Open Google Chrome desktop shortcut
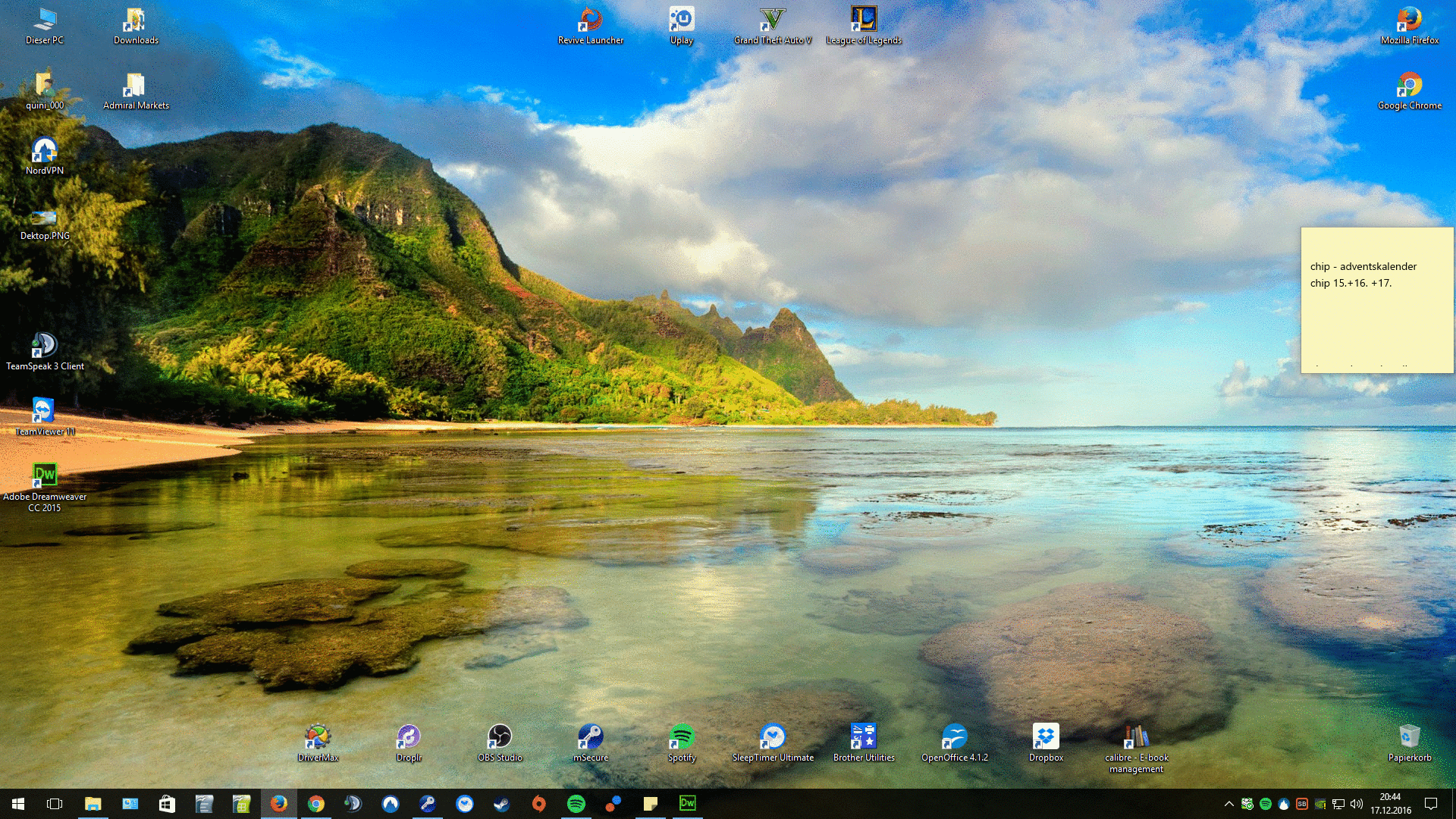The width and height of the screenshot is (1456, 819). (x=1410, y=92)
